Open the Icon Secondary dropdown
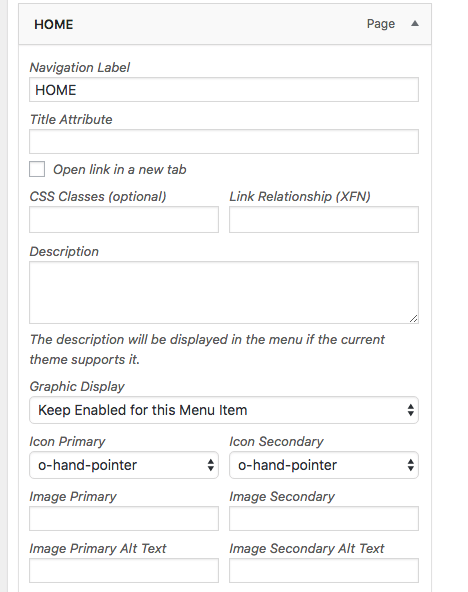 [x=324, y=465]
